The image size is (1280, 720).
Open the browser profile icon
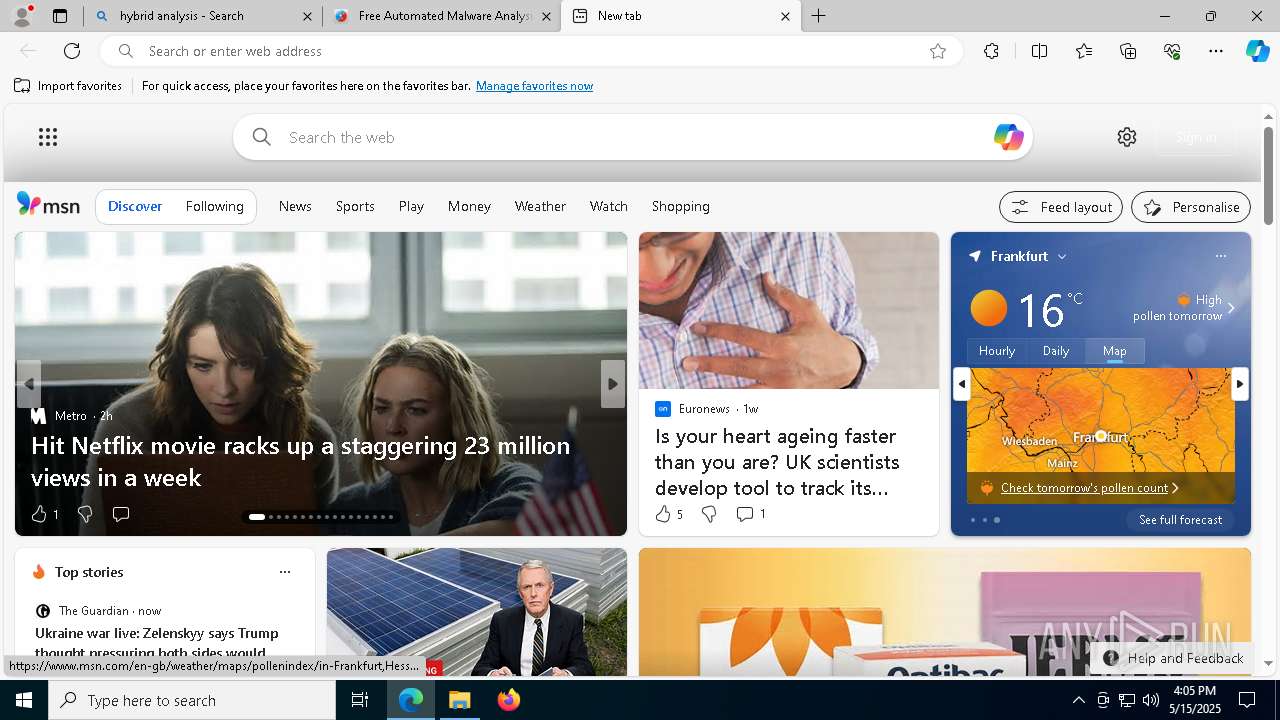click(x=22, y=16)
